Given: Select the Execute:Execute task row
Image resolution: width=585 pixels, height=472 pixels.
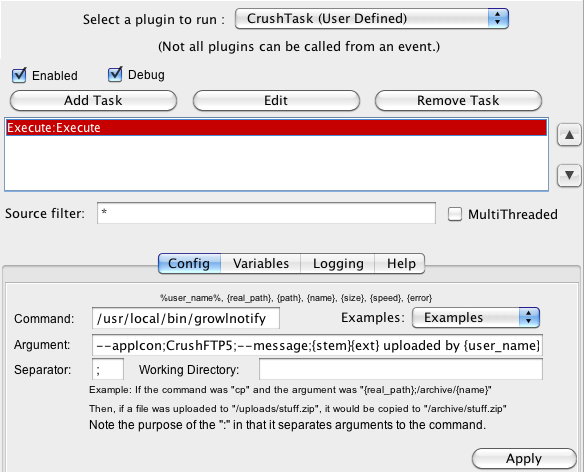Looking at the screenshot, I should (276, 128).
